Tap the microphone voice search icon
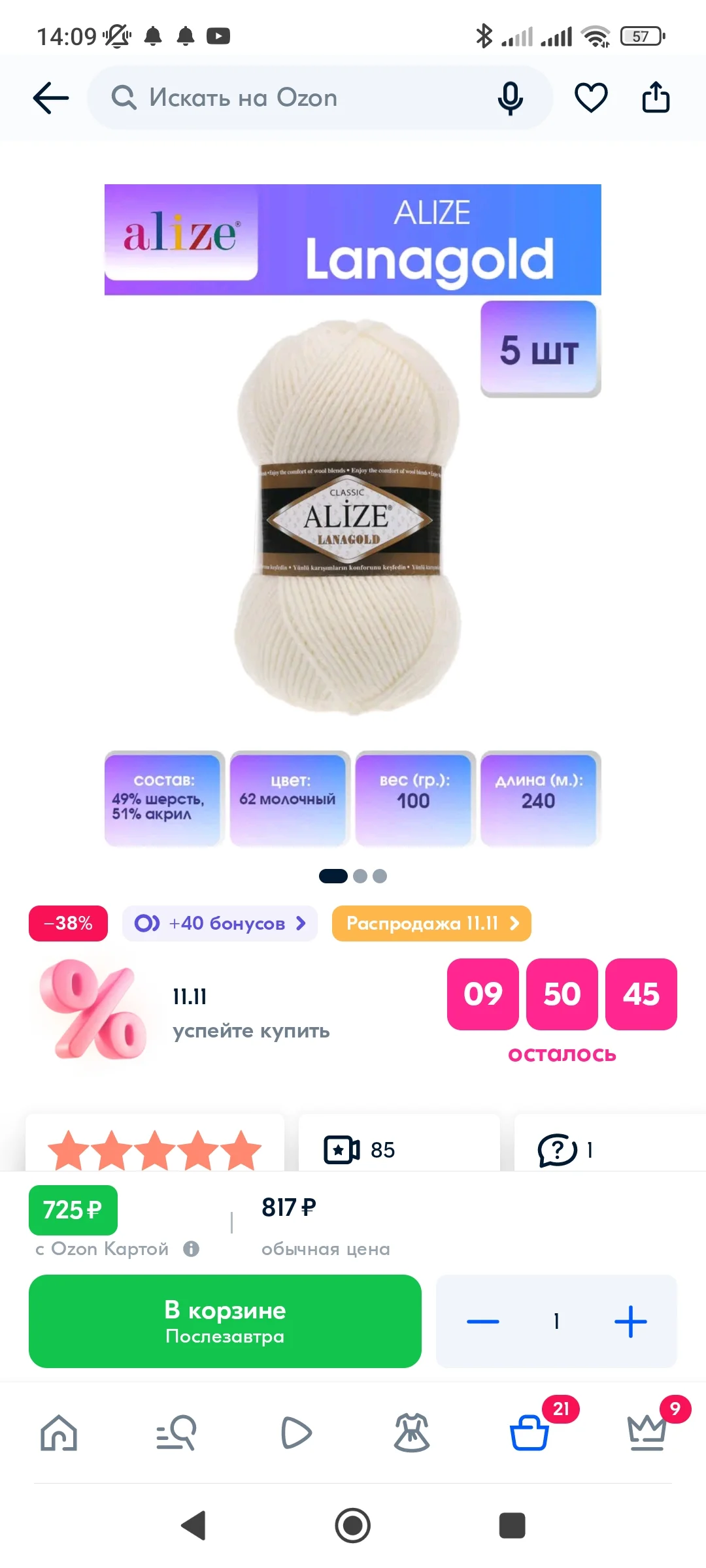Image resolution: width=706 pixels, height=1568 pixels. tap(510, 99)
